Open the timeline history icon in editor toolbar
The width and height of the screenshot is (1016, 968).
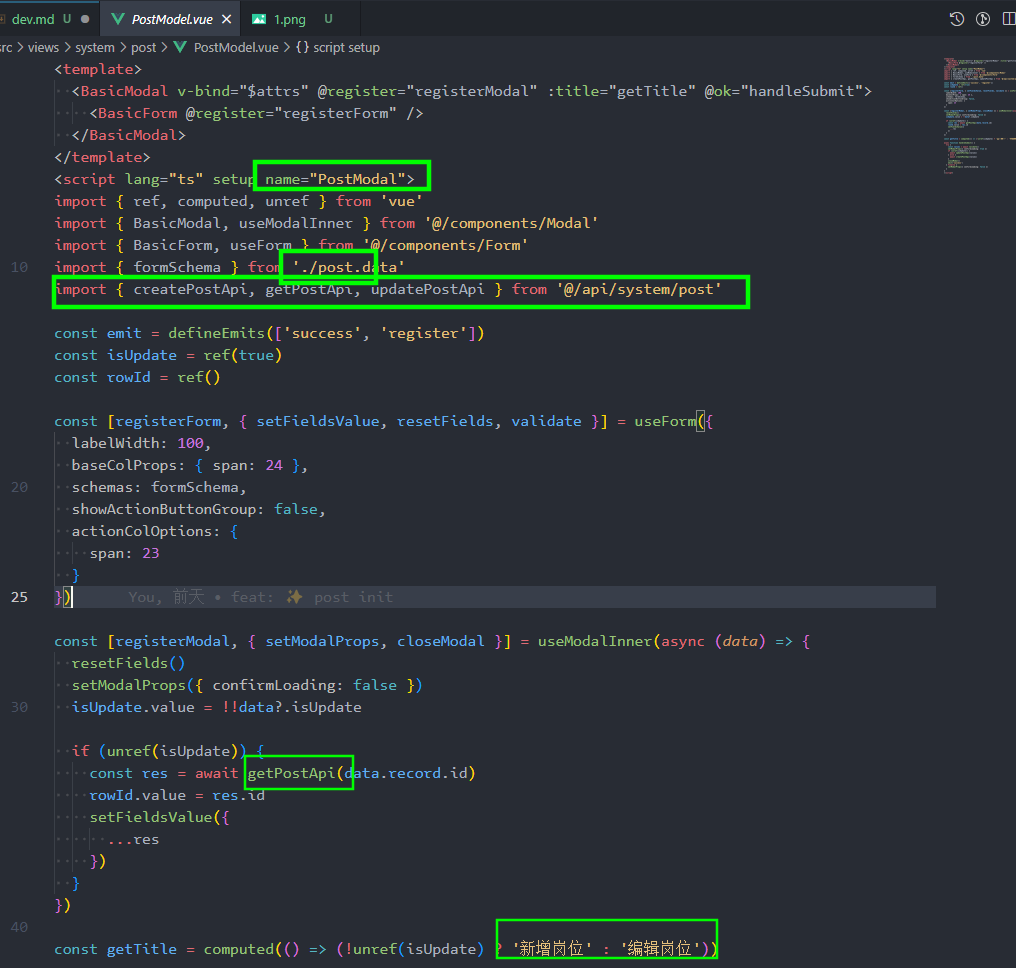point(957,19)
